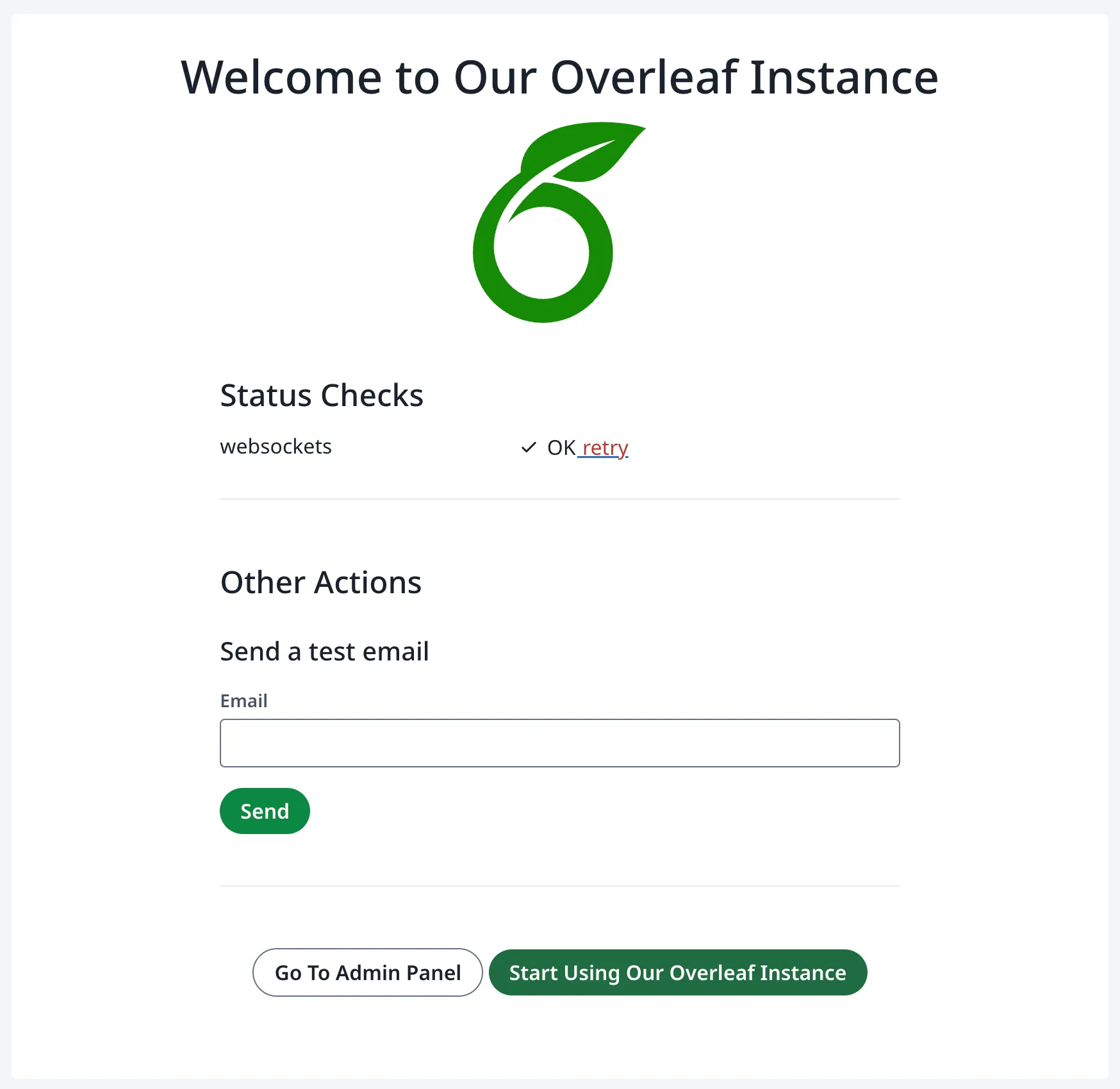Click the websockets OK checkmark icon
This screenshot has height=1089, width=1120.
(x=529, y=447)
